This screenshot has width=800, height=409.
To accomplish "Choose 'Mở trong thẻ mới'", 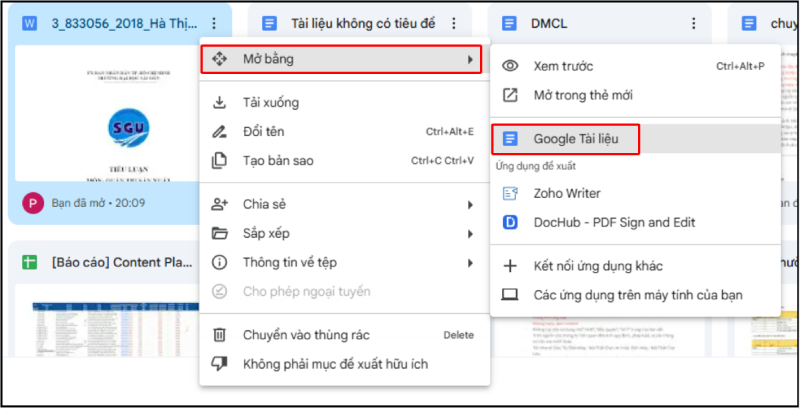I will pos(635,95).
